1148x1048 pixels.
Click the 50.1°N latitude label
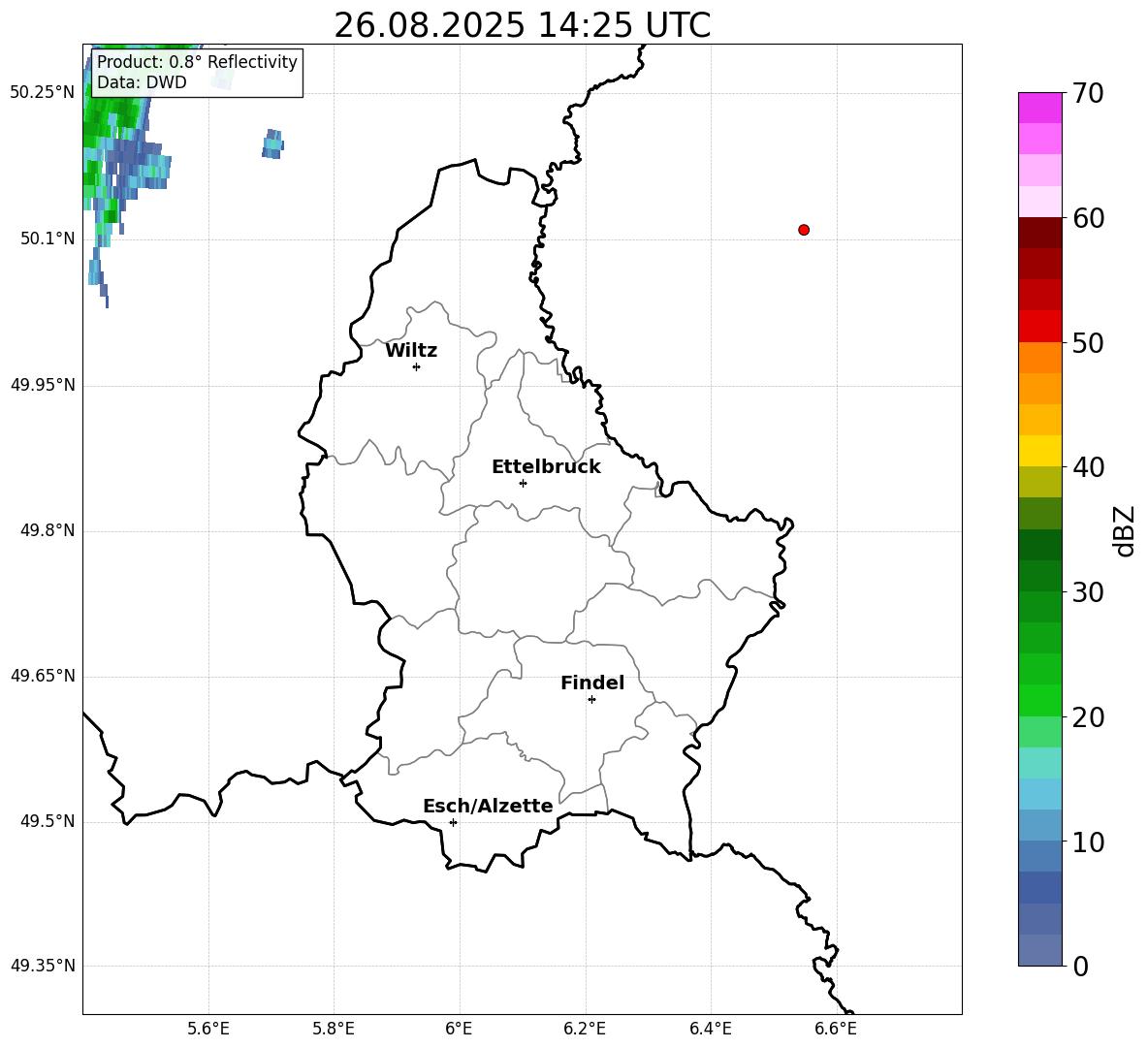point(48,238)
